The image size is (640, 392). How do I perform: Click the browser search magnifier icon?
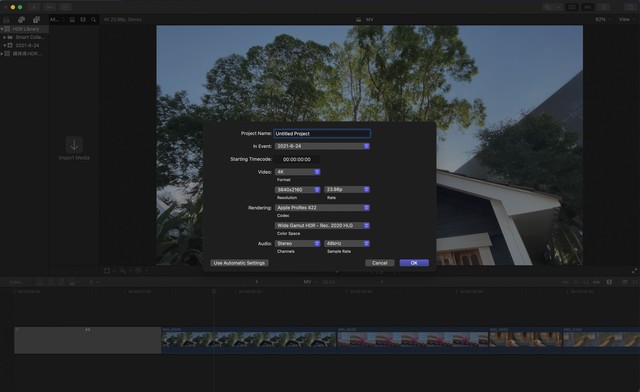[x=93, y=20]
